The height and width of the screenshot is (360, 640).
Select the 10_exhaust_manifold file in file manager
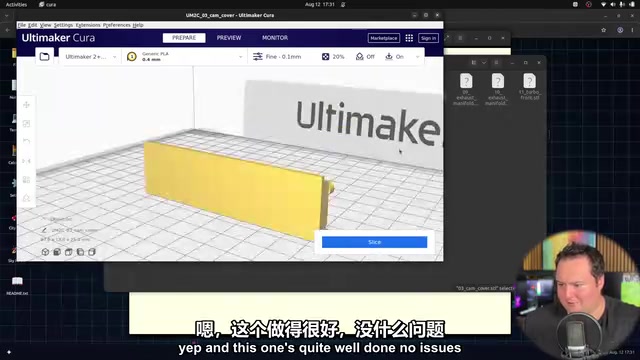coord(498,89)
